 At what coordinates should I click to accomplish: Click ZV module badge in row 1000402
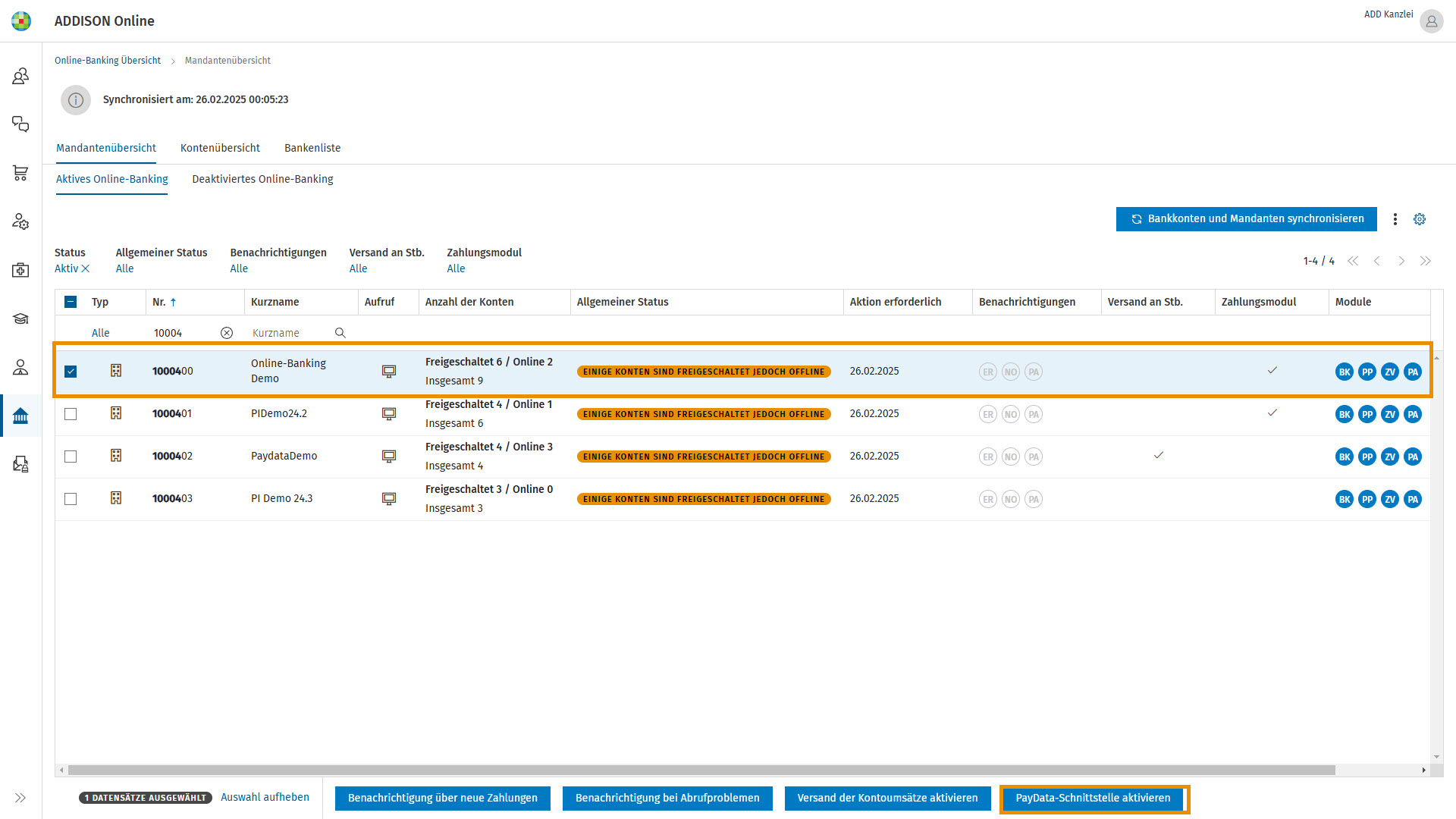click(x=1390, y=457)
